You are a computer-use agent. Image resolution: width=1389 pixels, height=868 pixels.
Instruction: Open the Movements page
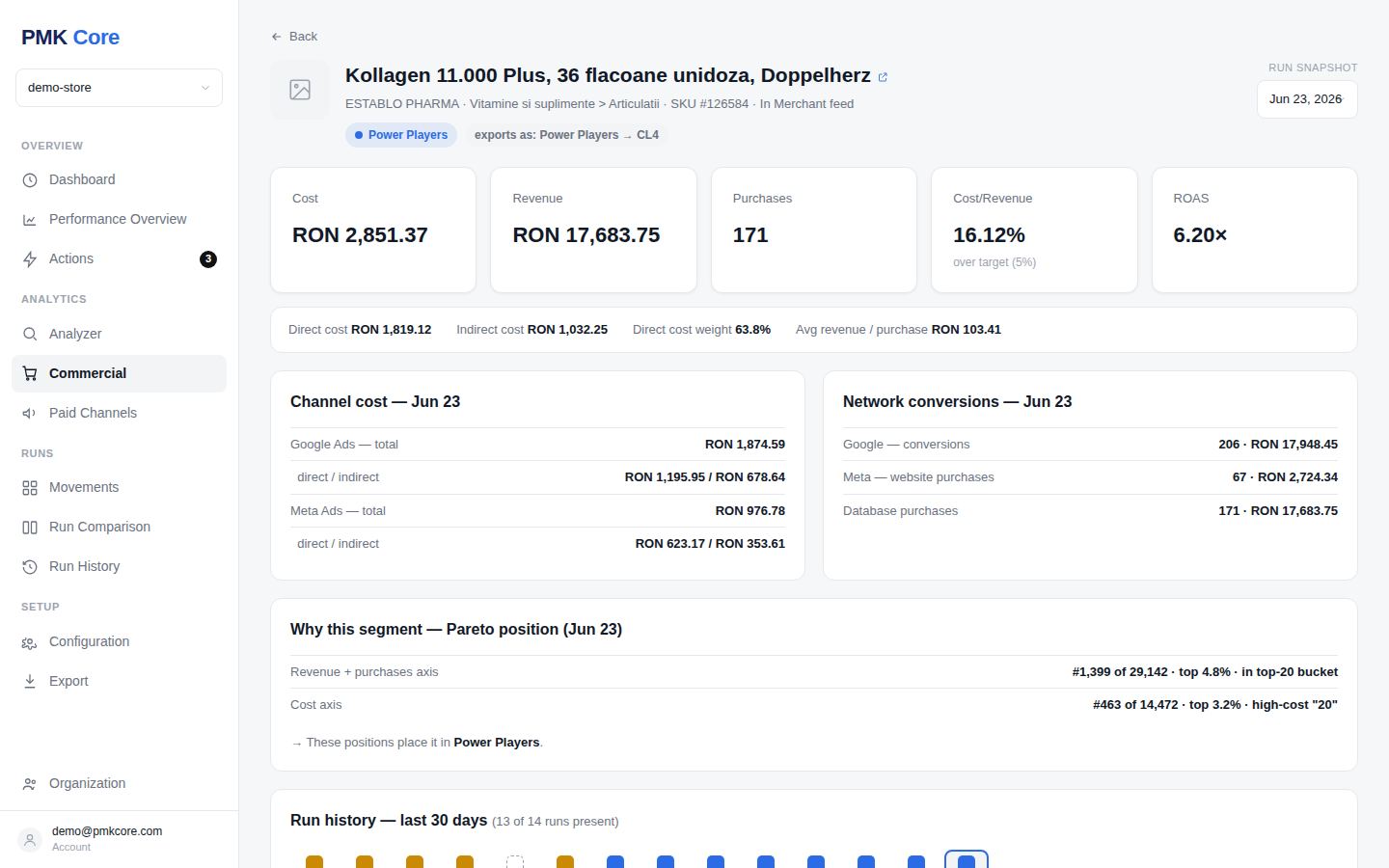click(x=119, y=488)
